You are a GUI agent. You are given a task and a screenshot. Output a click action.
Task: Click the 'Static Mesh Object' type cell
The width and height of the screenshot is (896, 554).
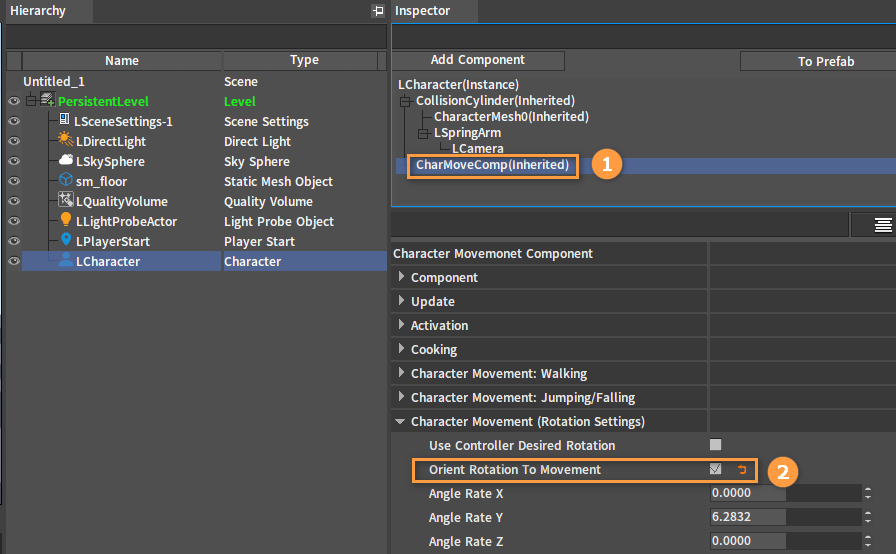tap(278, 182)
